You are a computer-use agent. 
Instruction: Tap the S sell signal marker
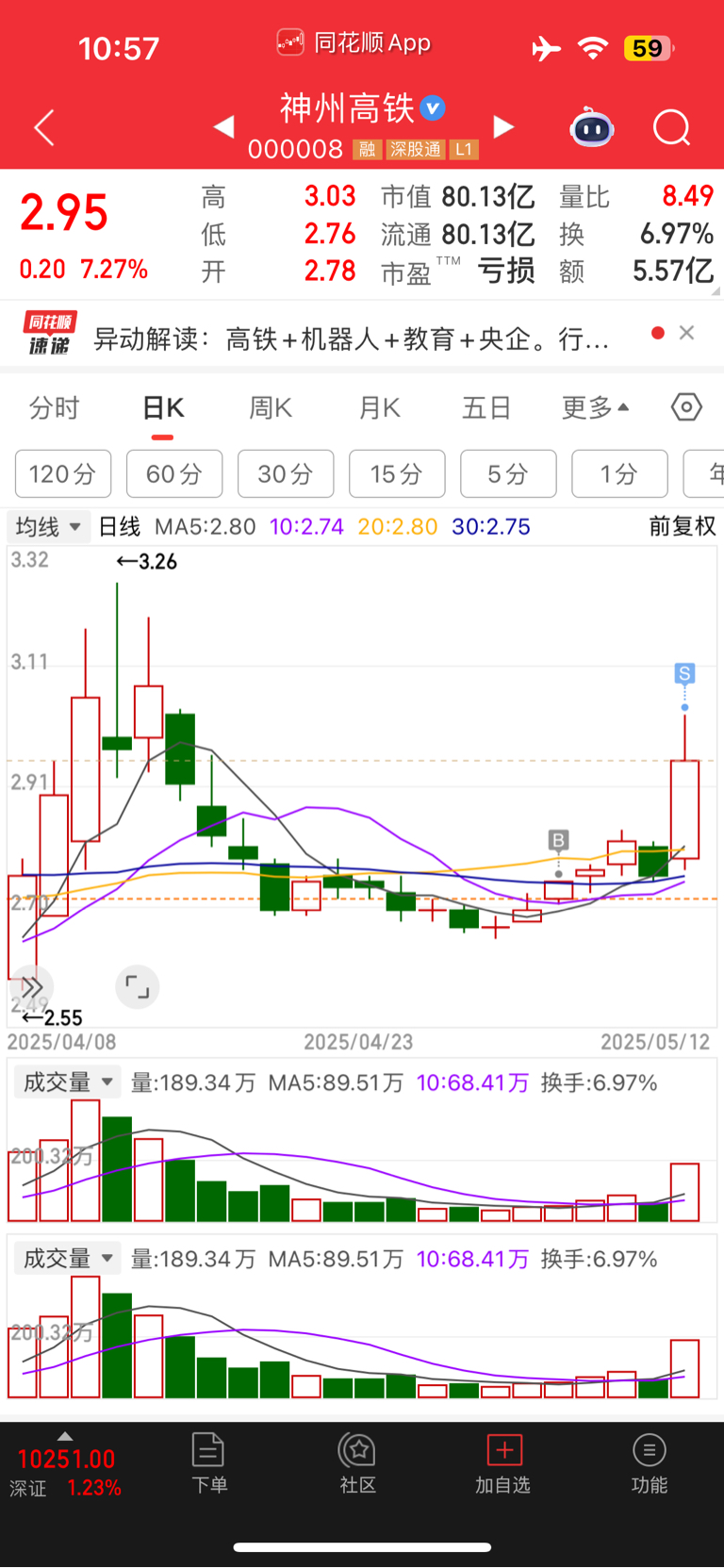point(684,673)
